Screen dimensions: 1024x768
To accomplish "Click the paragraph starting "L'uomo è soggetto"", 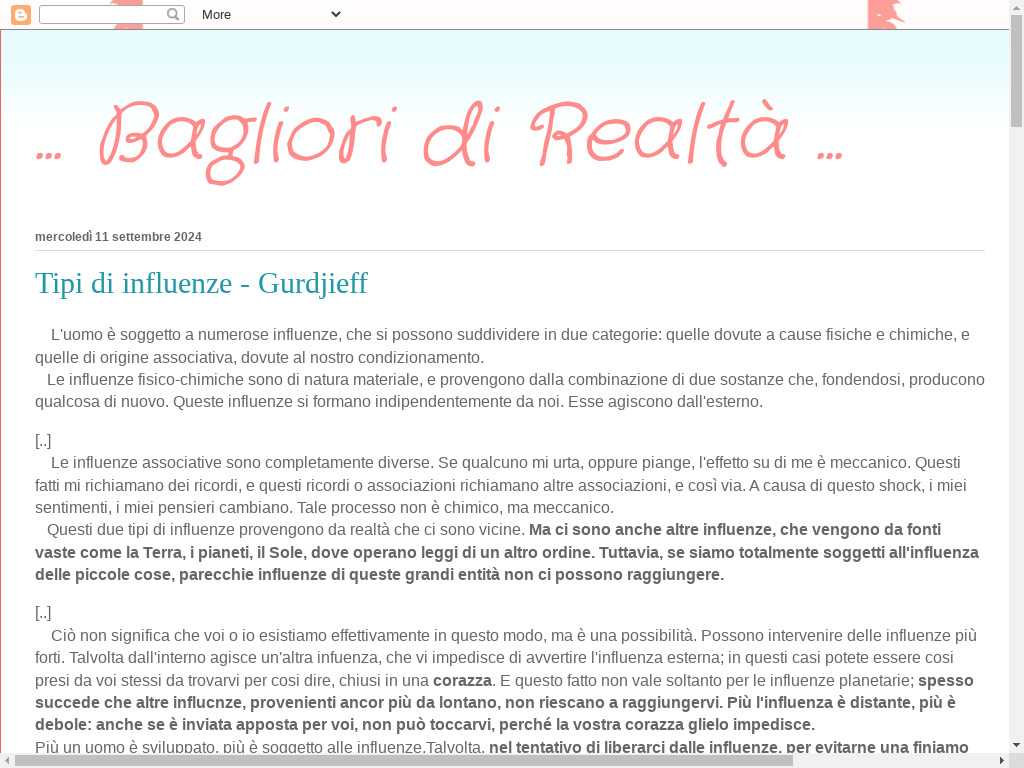I will (x=502, y=346).
